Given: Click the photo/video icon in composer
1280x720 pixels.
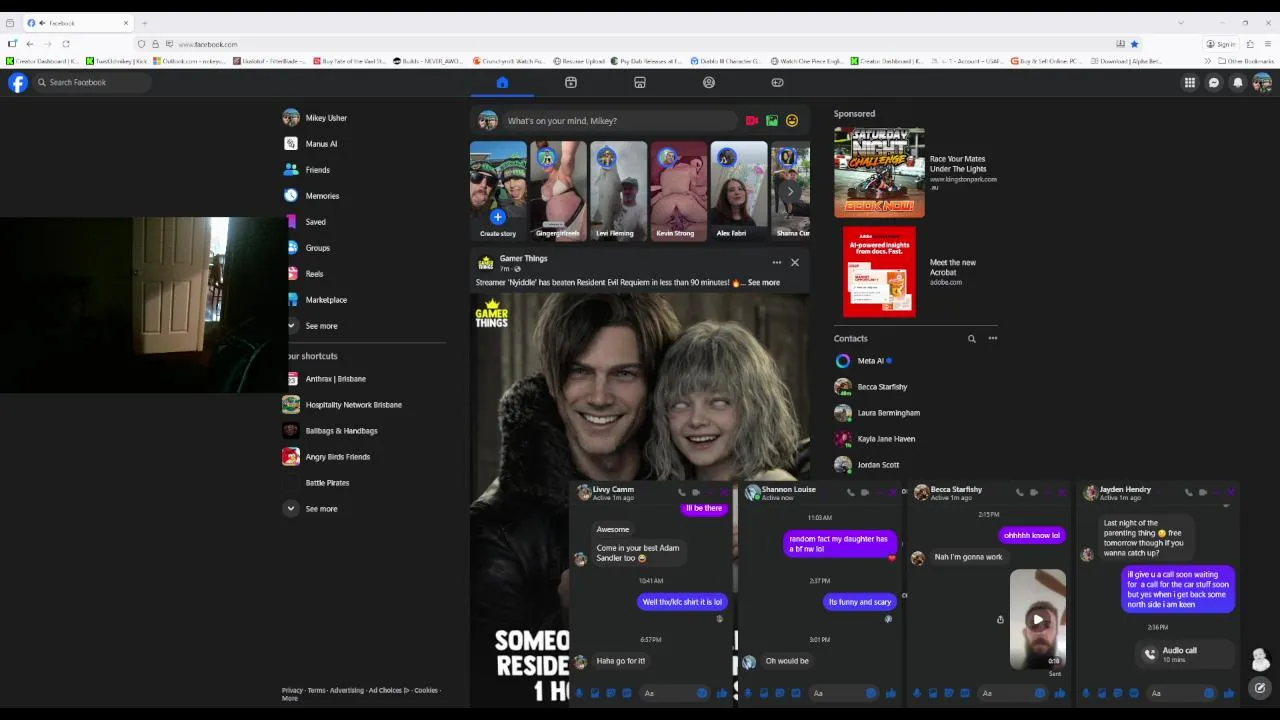Looking at the screenshot, I should [772, 121].
